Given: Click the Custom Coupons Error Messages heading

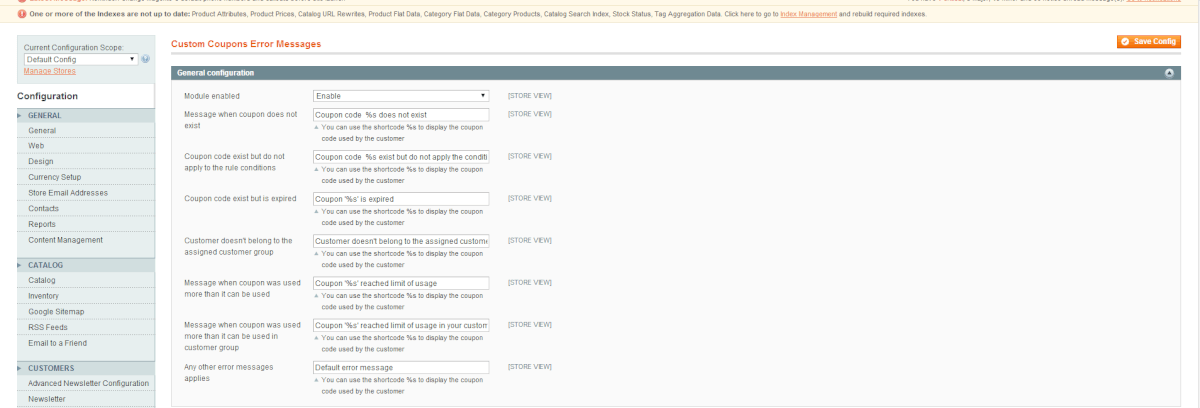Looking at the screenshot, I should [246, 45].
